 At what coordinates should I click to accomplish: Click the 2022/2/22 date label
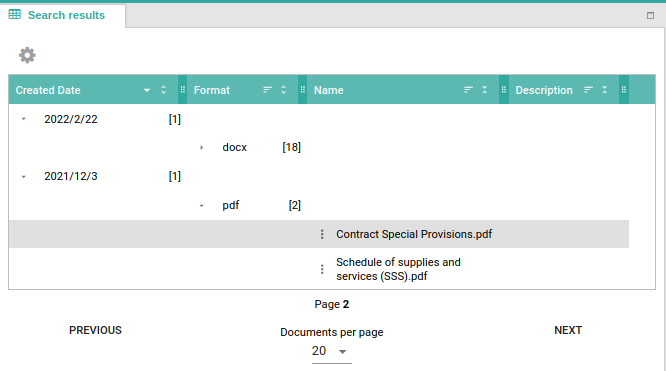(71, 119)
